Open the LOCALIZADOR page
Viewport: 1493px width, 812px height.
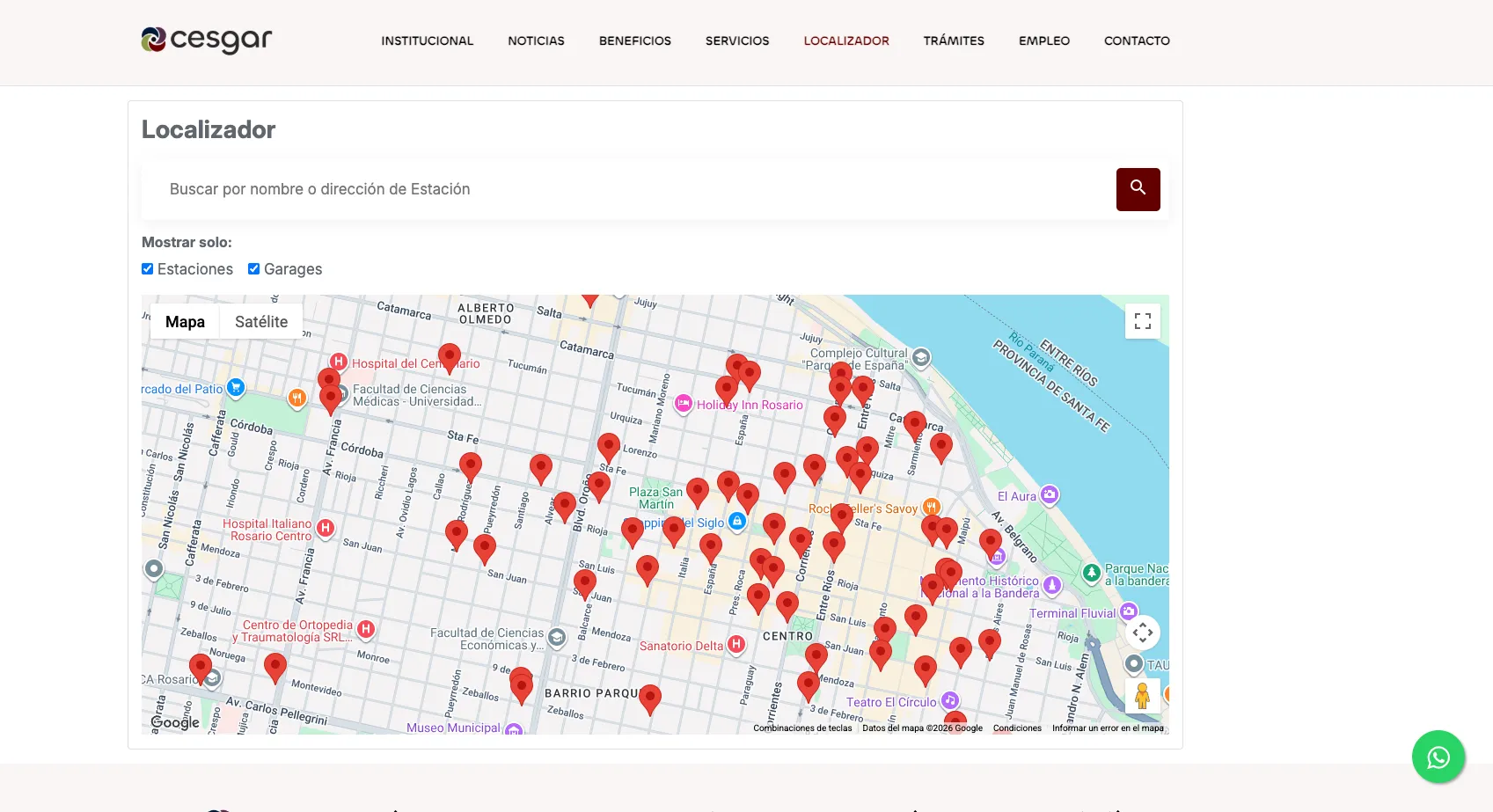[x=846, y=40]
